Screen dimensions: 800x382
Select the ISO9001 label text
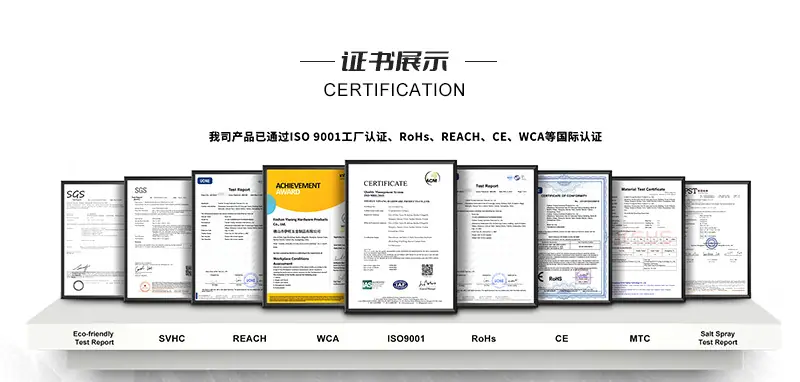point(406,339)
